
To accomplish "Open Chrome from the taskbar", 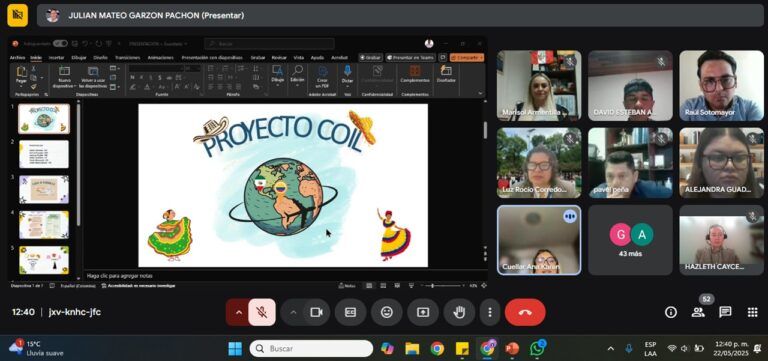I will pos(437,349).
